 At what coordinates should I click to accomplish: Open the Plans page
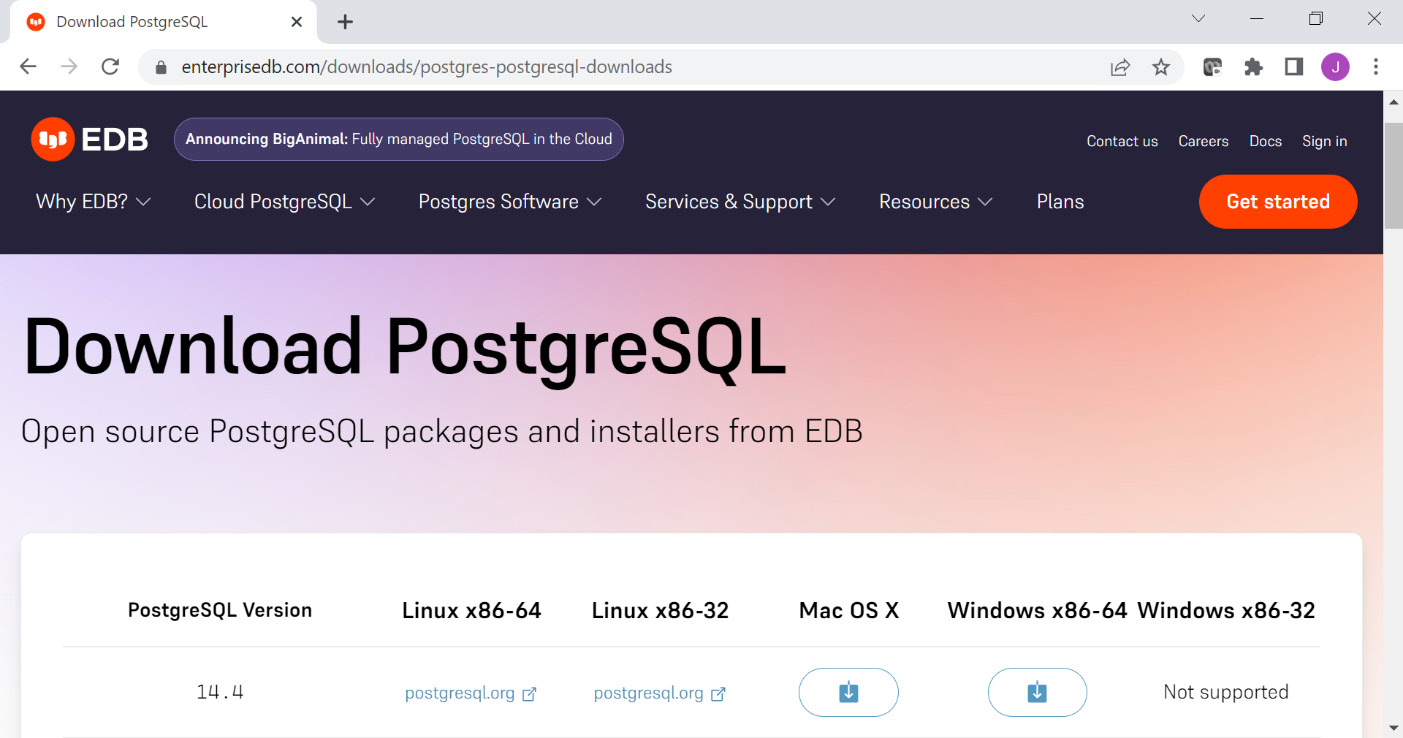pos(1060,201)
